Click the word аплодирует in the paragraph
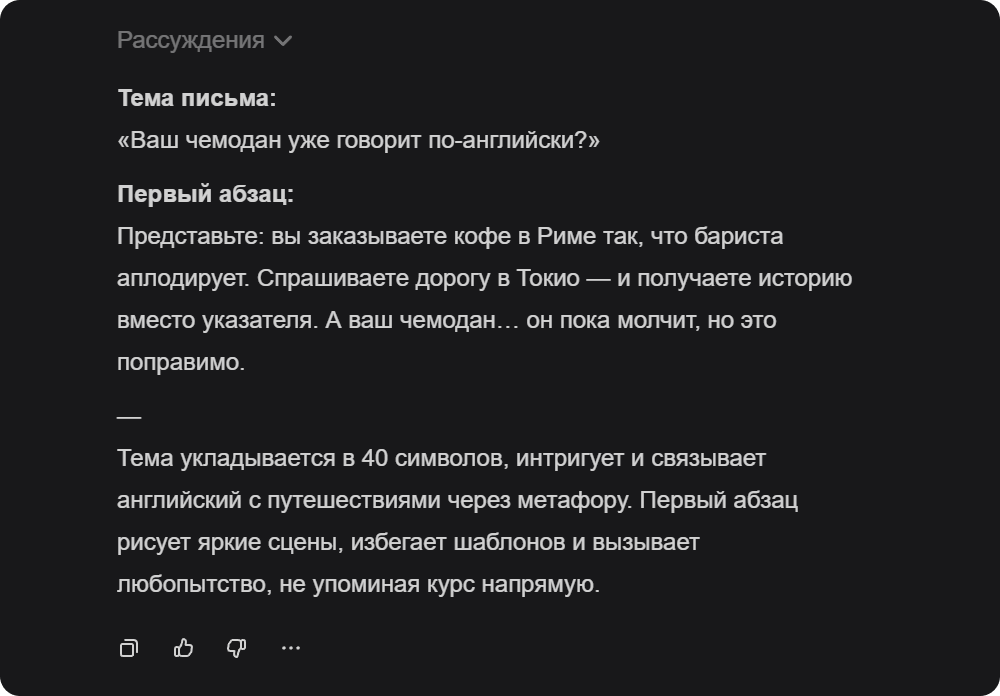Screen dimensions: 1000x696 [x=181, y=278]
